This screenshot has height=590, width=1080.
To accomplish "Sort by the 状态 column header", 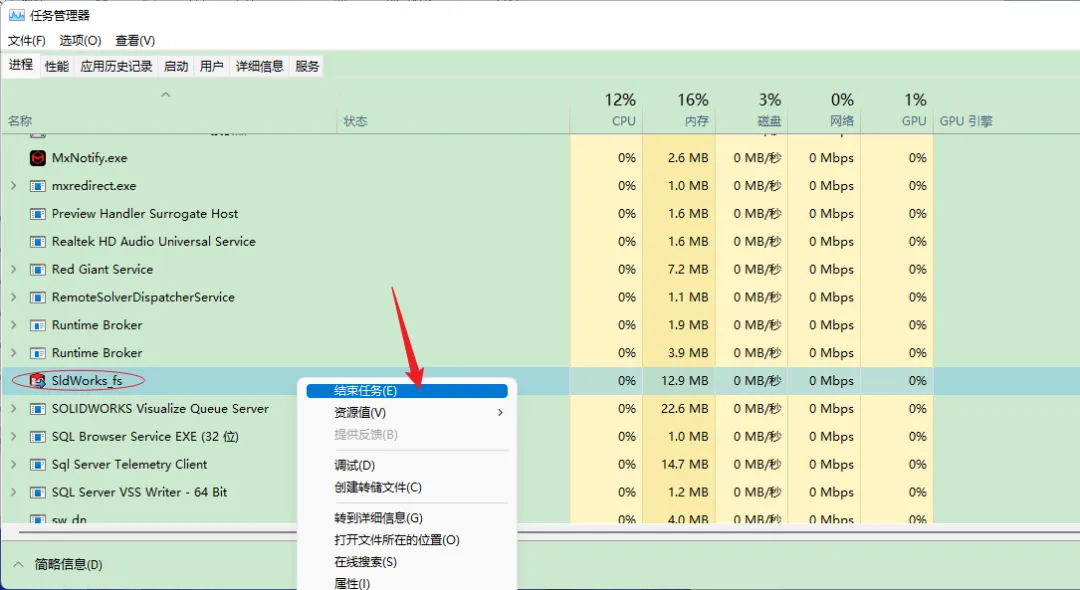I will [x=355, y=121].
